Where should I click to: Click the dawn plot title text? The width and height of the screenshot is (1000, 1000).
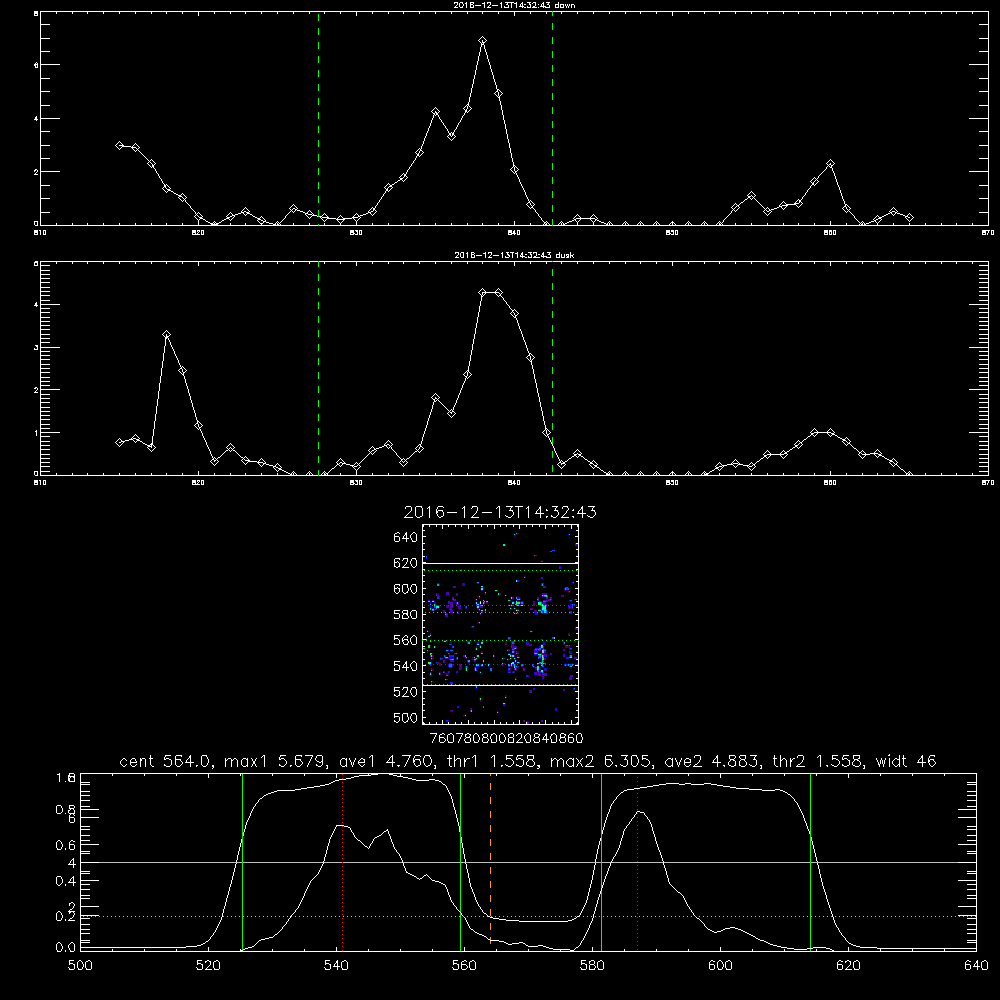pyautogui.click(x=514, y=5)
